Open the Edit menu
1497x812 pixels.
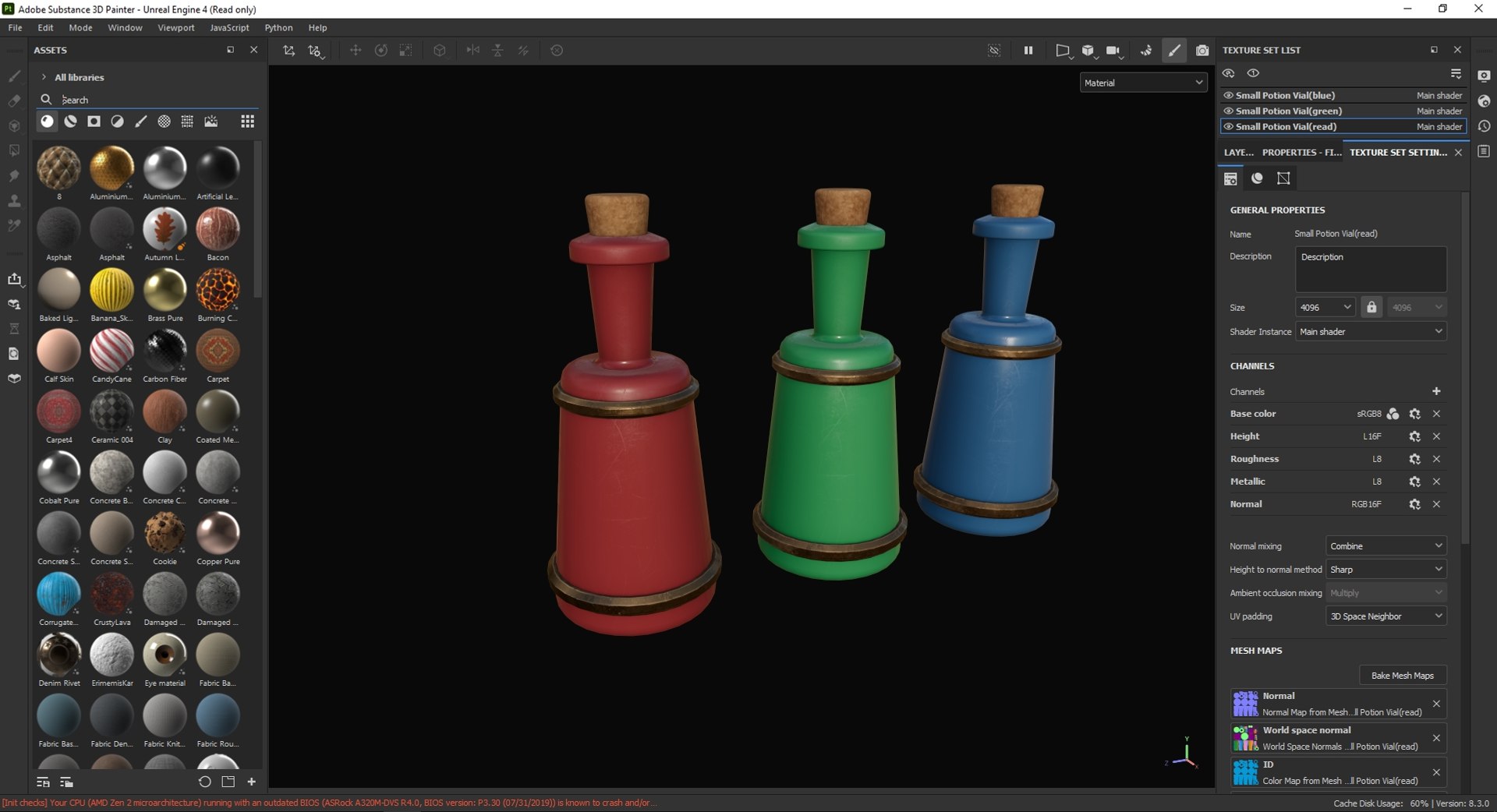tap(46, 27)
